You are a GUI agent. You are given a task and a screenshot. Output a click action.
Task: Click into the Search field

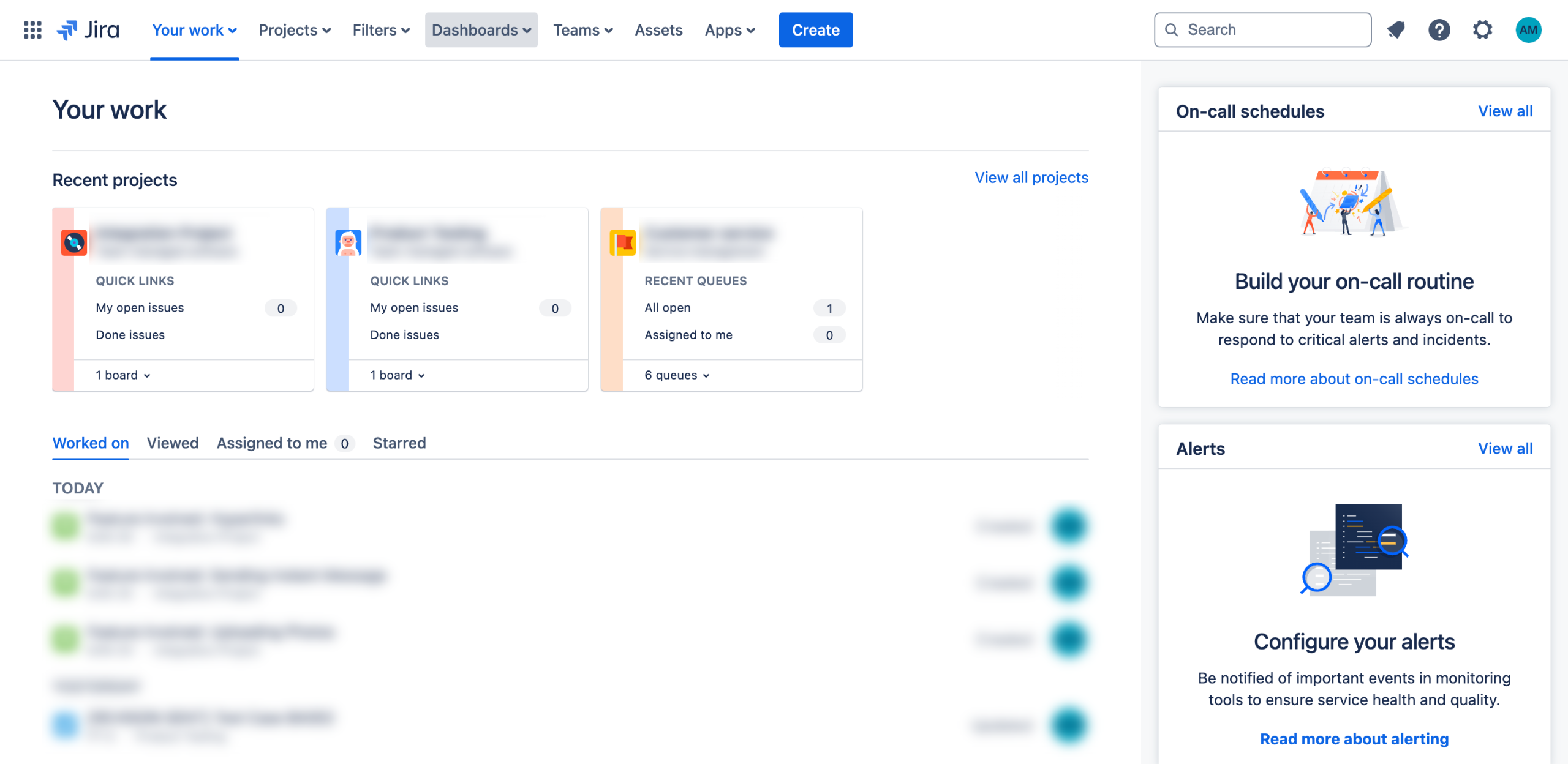pyautogui.click(x=1271, y=30)
